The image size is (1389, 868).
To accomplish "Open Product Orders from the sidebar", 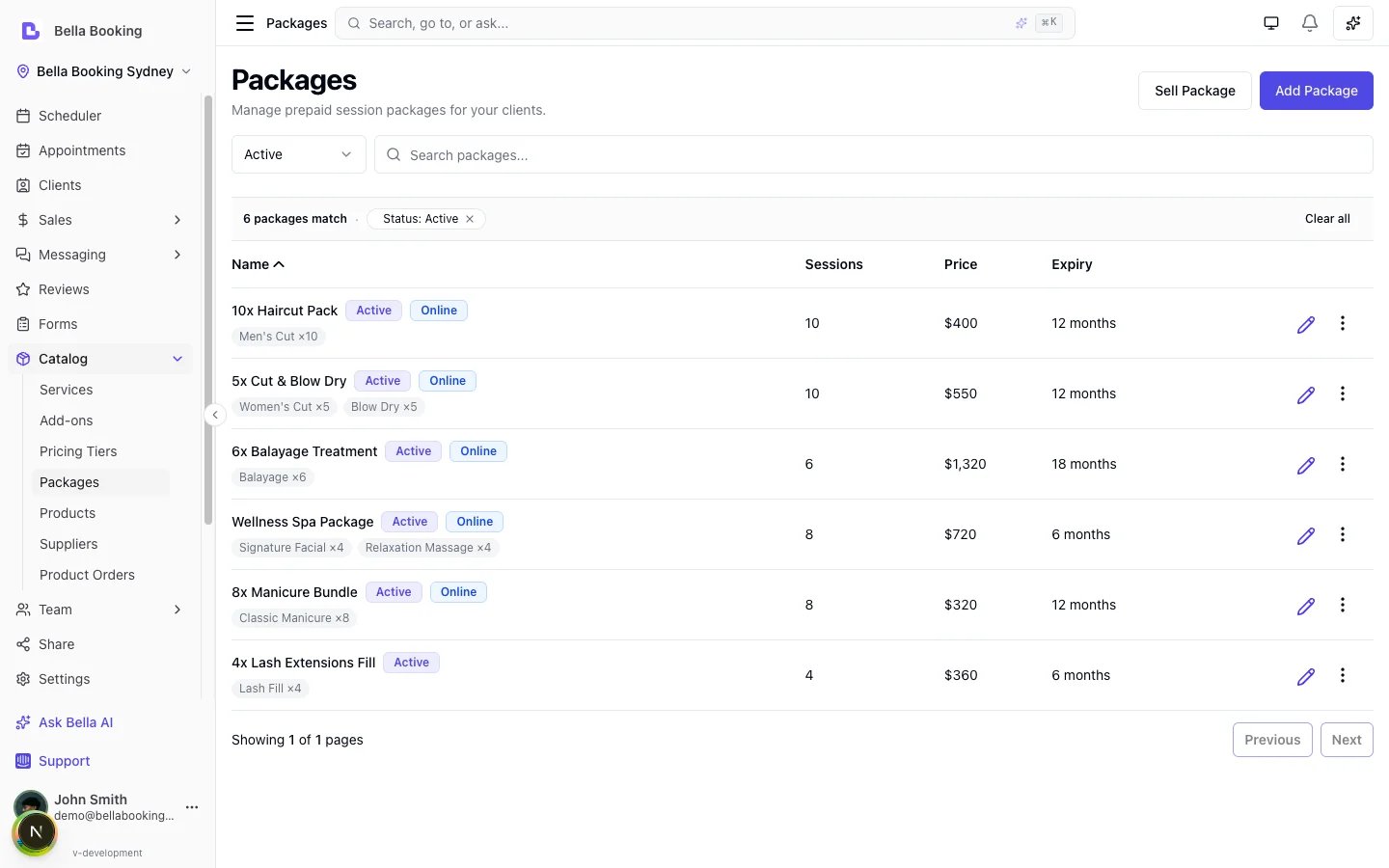I will 87,575.
